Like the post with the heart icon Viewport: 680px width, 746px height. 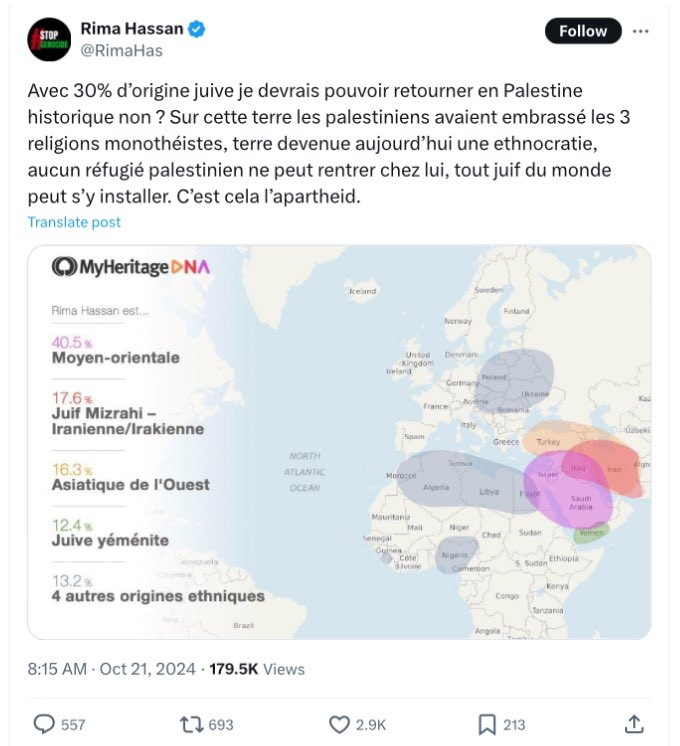(340, 724)
